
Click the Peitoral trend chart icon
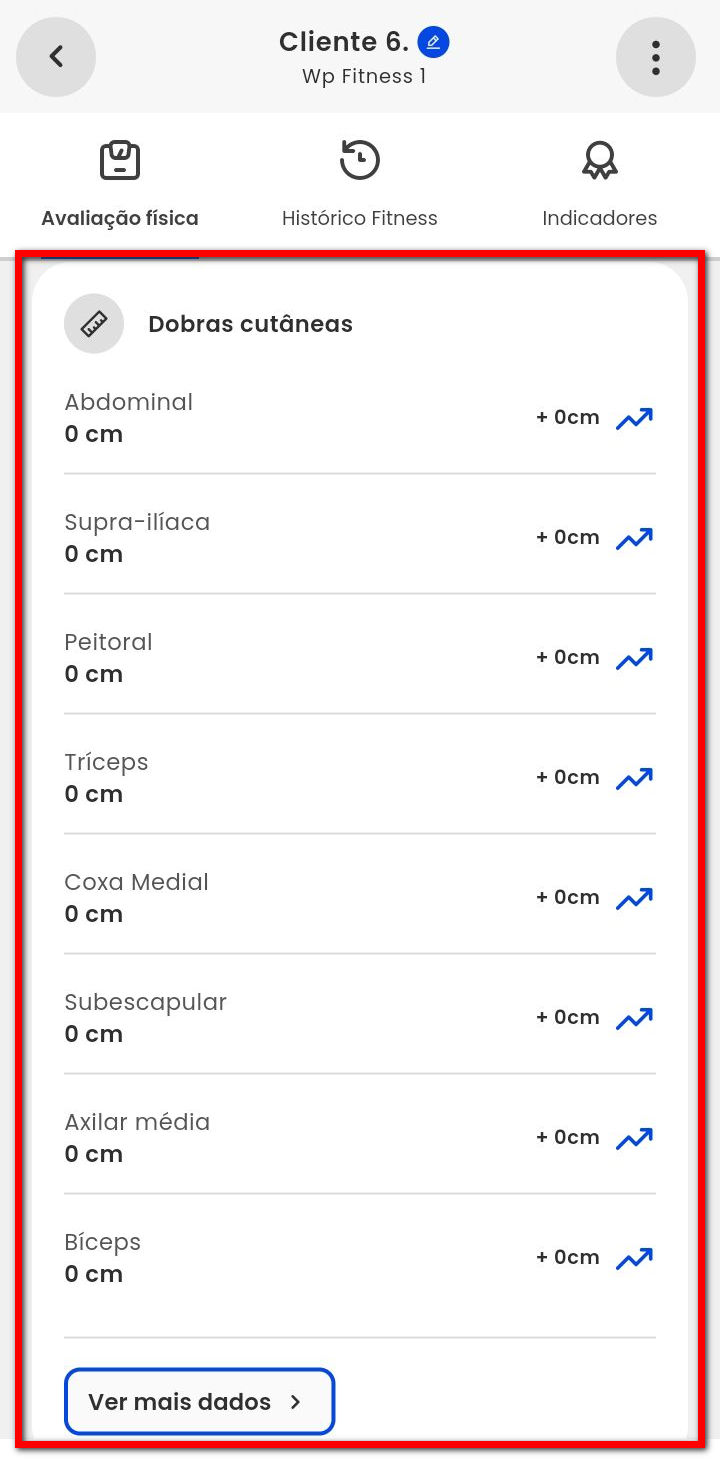click(x=634, y=658)
